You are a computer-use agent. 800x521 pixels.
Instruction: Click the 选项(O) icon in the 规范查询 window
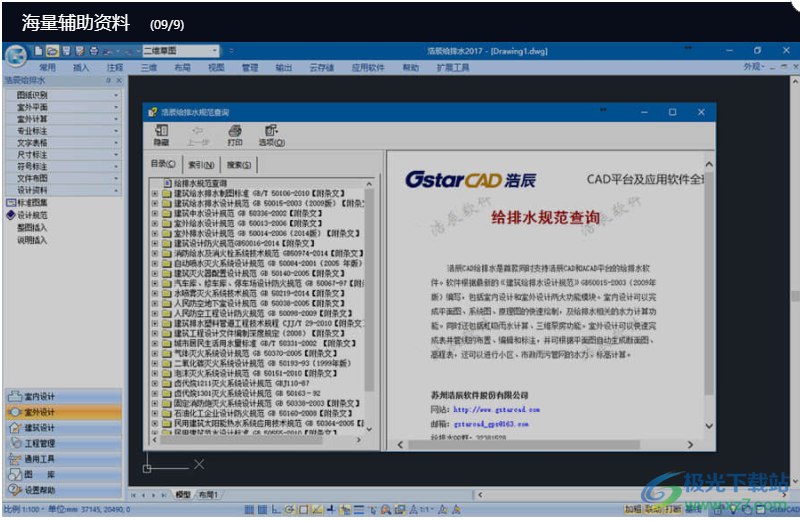click(x=271, y=135)
